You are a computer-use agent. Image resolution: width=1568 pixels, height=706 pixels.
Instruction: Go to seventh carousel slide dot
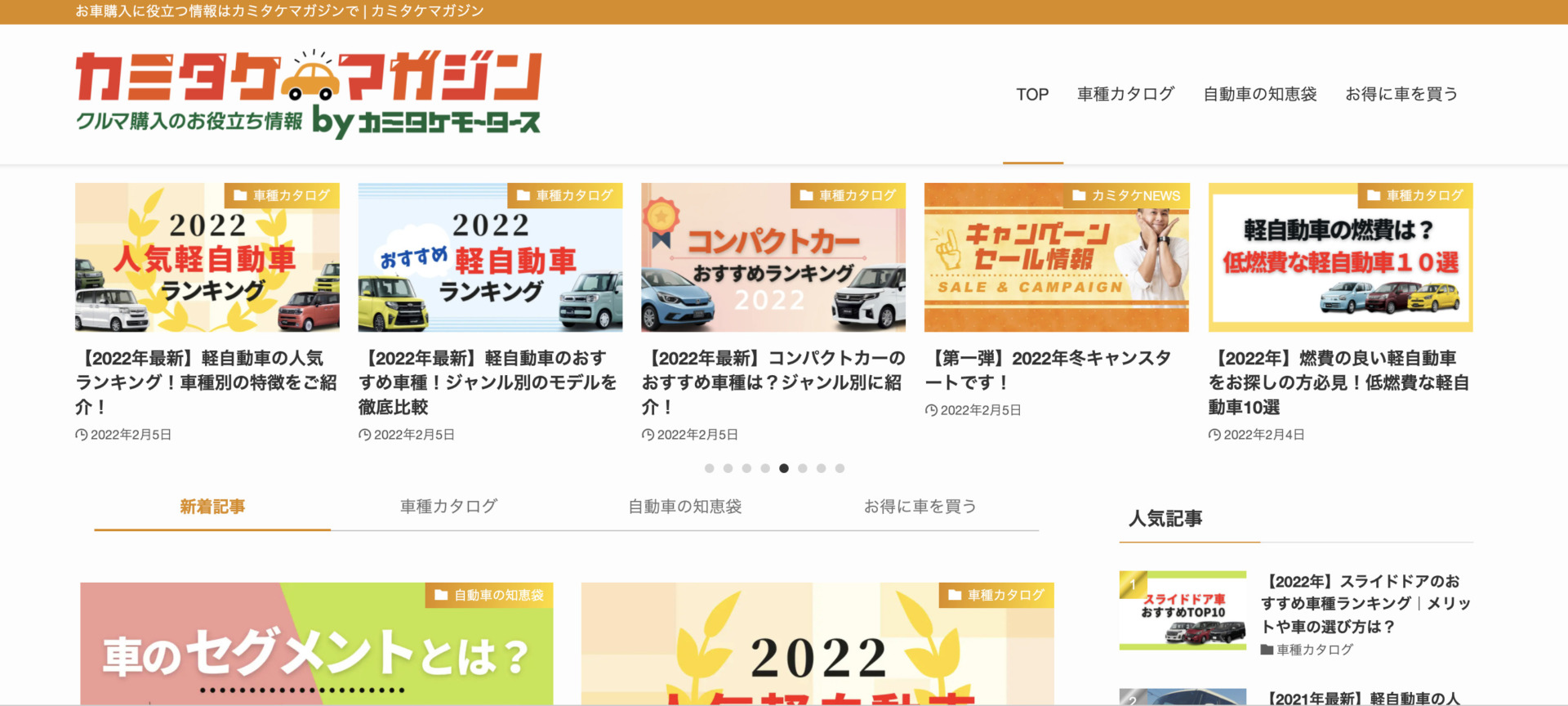[822, 468]
